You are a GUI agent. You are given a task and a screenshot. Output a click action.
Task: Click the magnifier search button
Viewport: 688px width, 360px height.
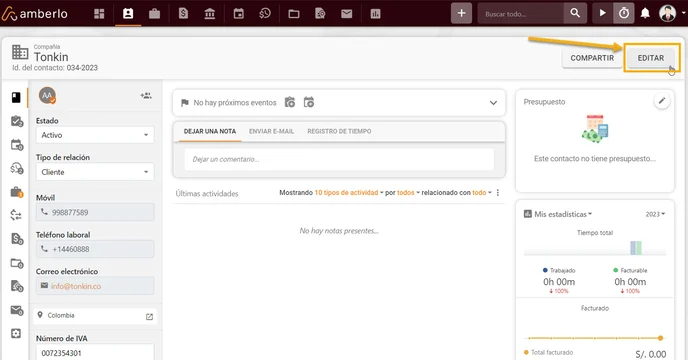[575, 14]
